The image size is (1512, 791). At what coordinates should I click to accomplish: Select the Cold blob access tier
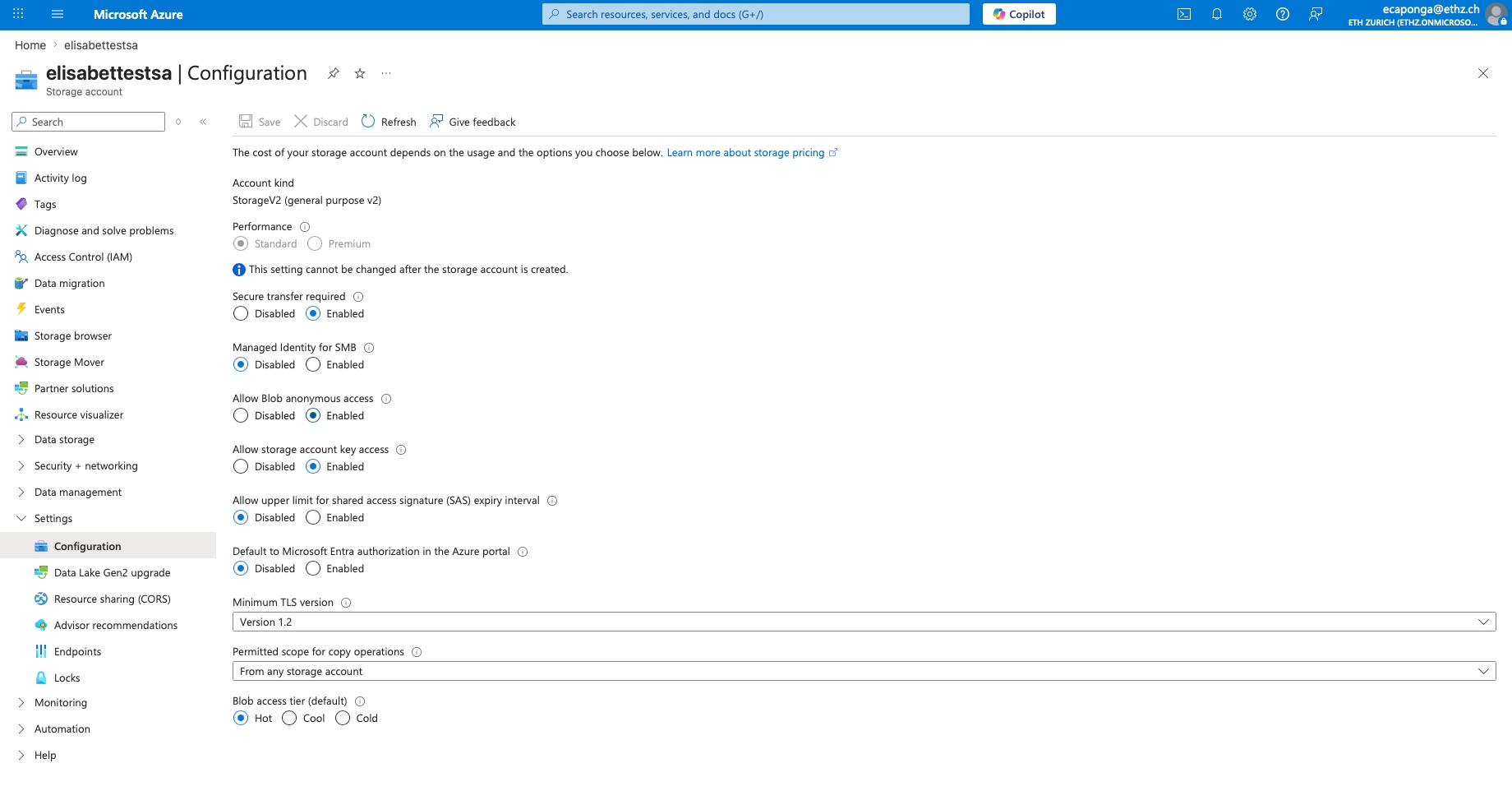coord(343,718)
